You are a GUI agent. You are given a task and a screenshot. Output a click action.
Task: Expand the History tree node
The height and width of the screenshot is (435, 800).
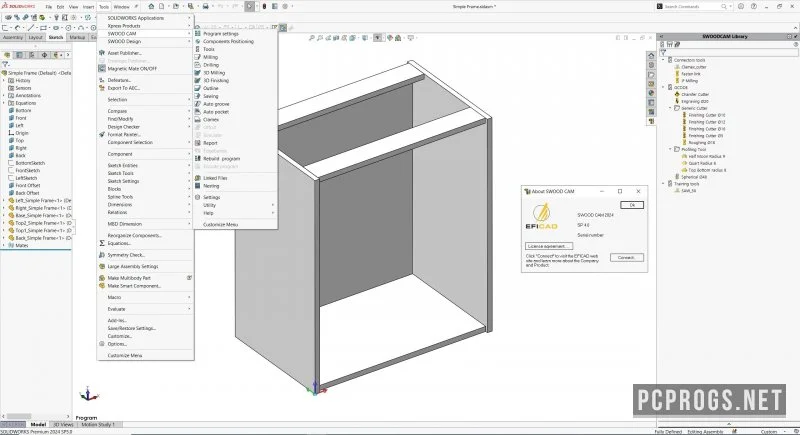pyautogui.click(x=4, y=81)
